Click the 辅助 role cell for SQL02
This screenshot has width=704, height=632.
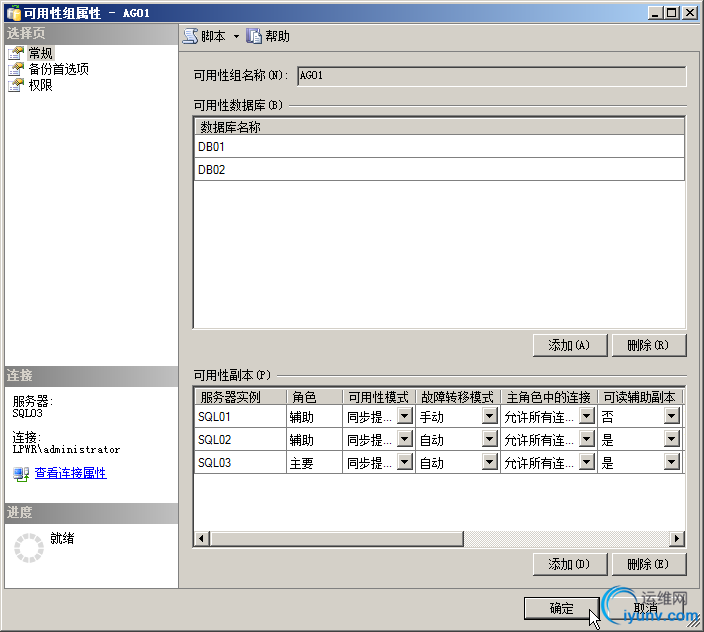tap(314, 439)
